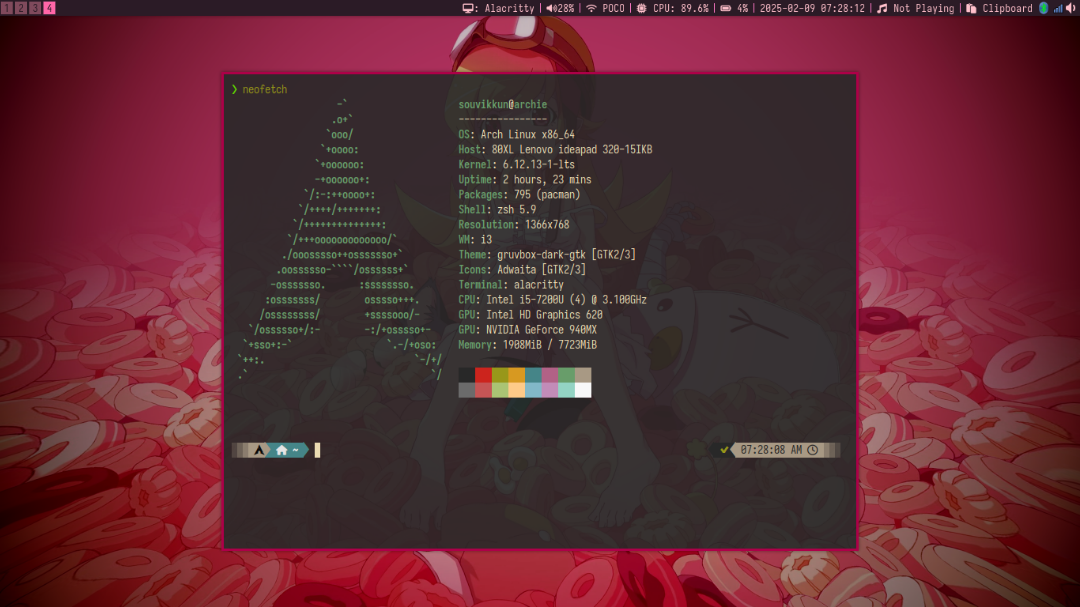The image size is (1080, 607).
Task: Click the Arch logo in the shell prompt
Action: 258,450
